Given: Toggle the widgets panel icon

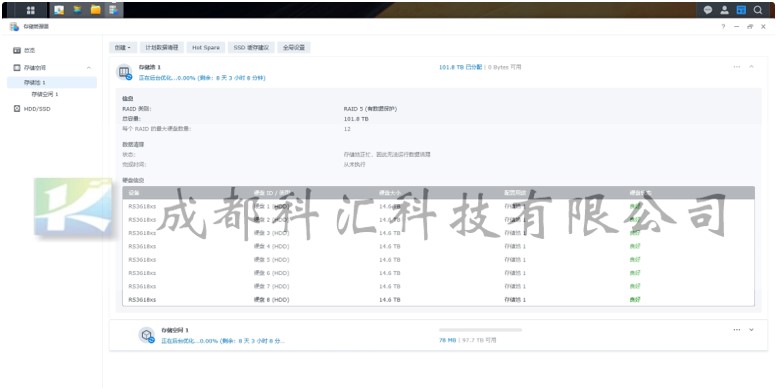Looking at the screenshot, I should point(741,10).
